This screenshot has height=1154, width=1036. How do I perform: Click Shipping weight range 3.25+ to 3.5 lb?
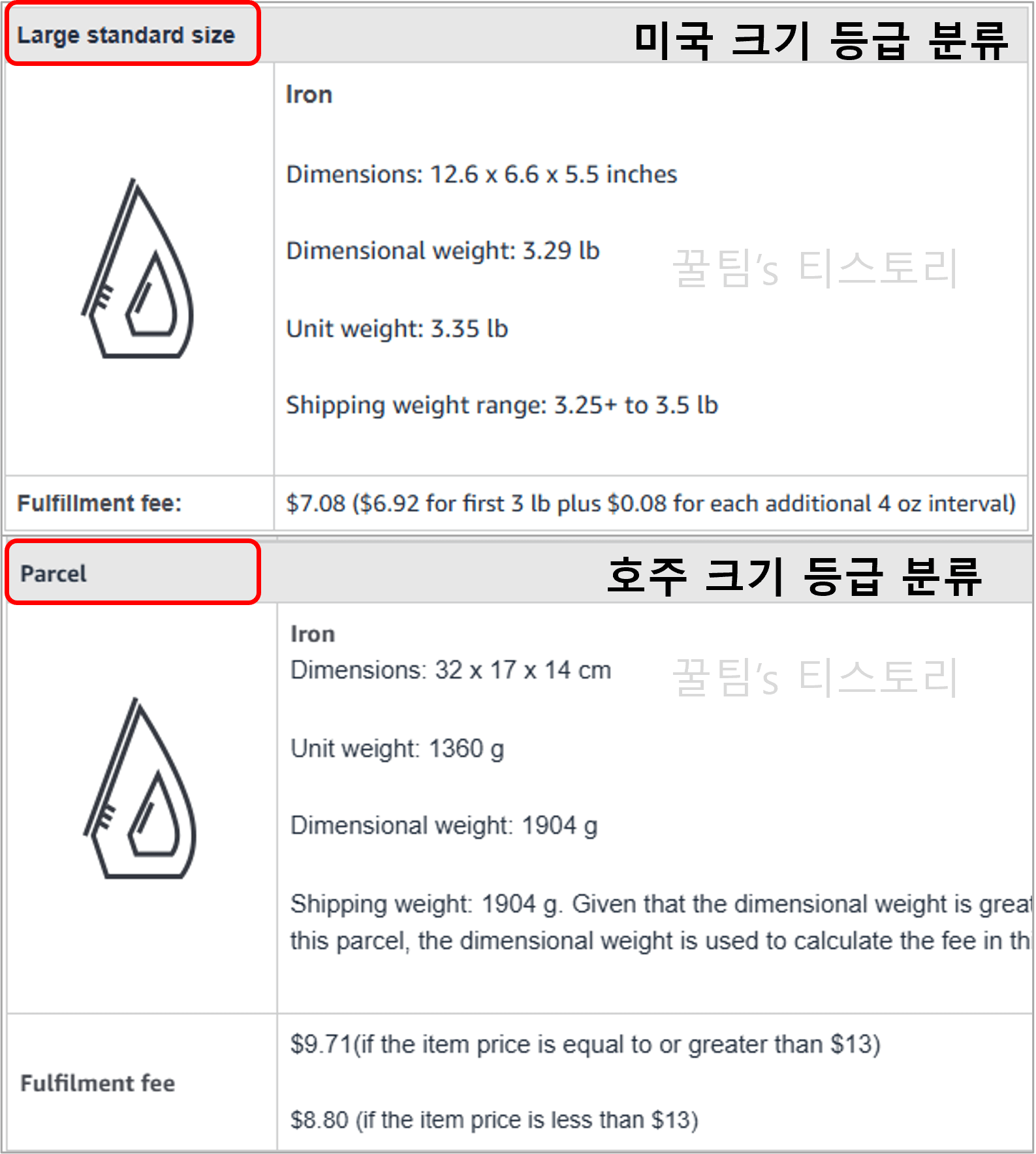tap(502, 405)
